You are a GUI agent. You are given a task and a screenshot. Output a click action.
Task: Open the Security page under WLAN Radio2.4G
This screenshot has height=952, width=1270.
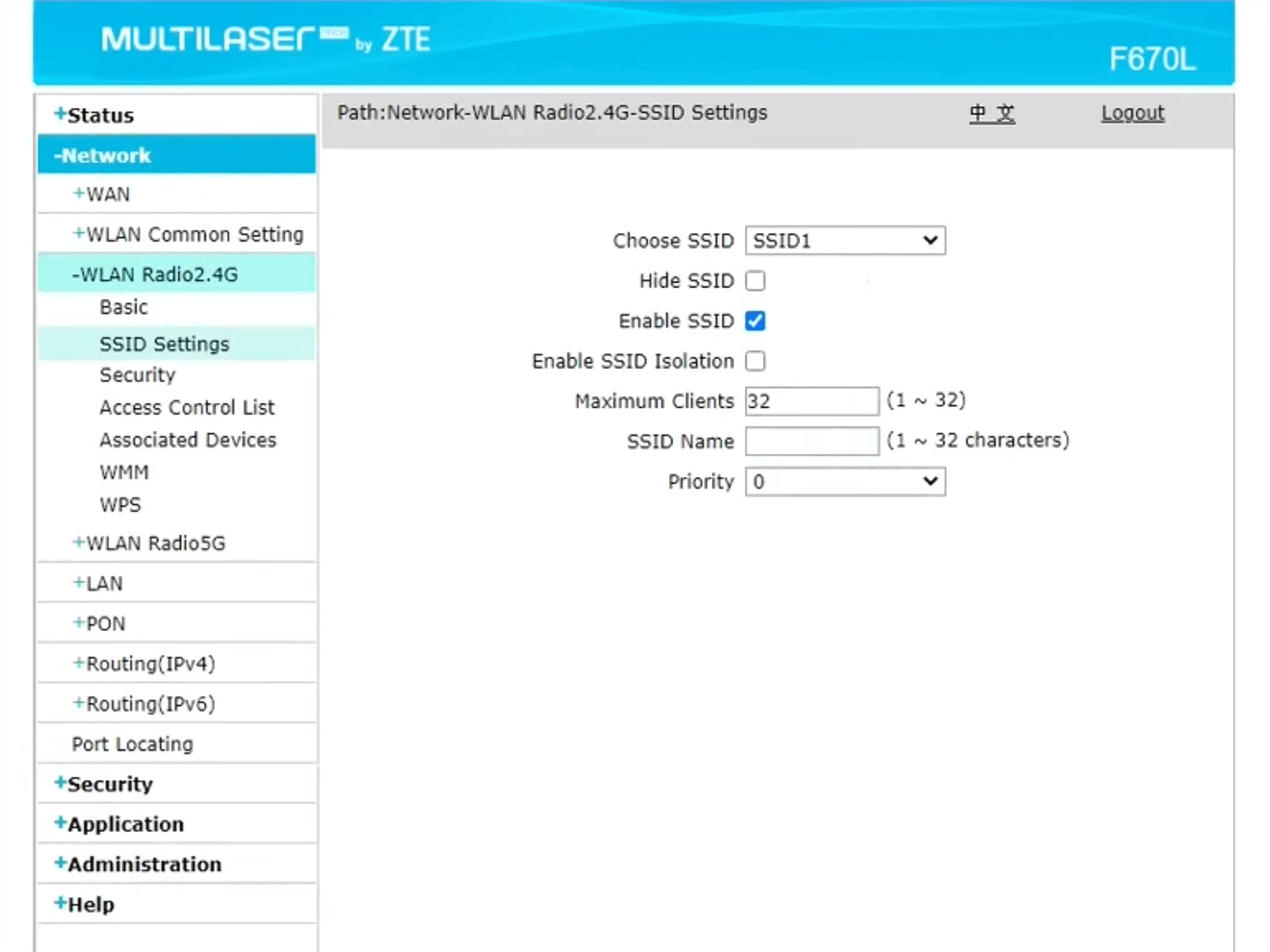(x=137, y=375)
